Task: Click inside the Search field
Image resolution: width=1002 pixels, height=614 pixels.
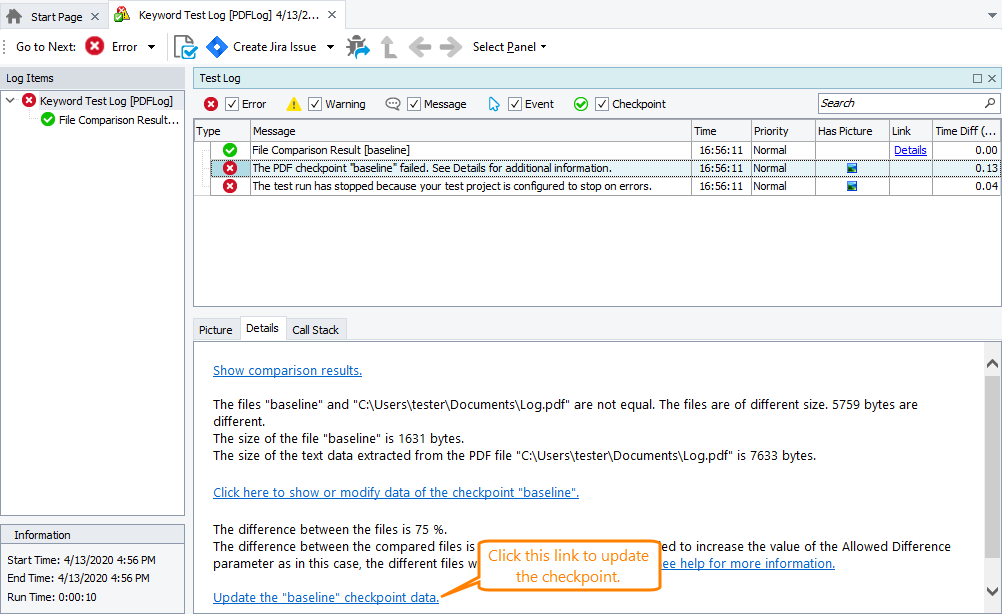Action: click(900, 103)
